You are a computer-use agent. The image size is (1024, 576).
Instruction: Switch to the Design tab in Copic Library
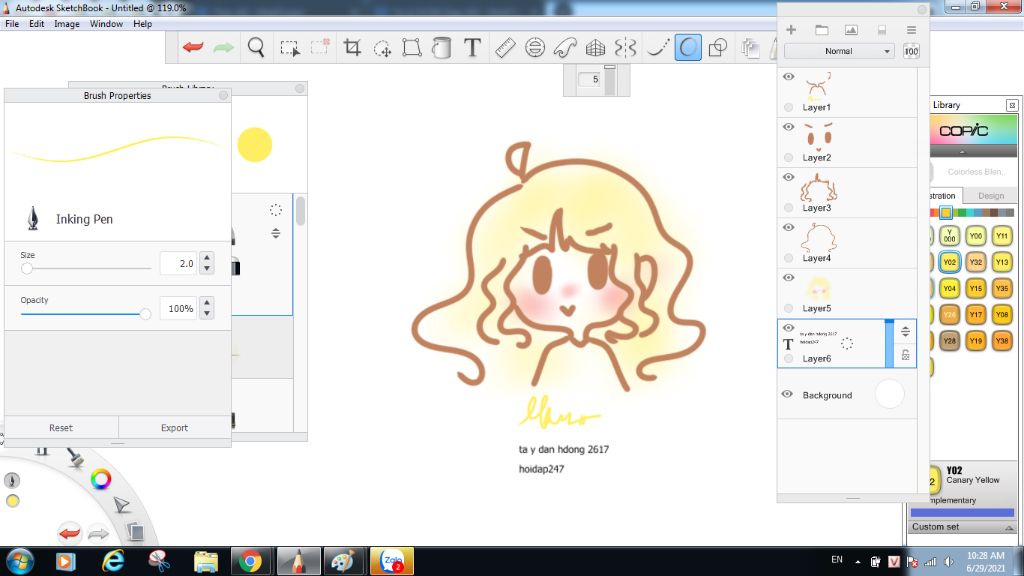991,195
